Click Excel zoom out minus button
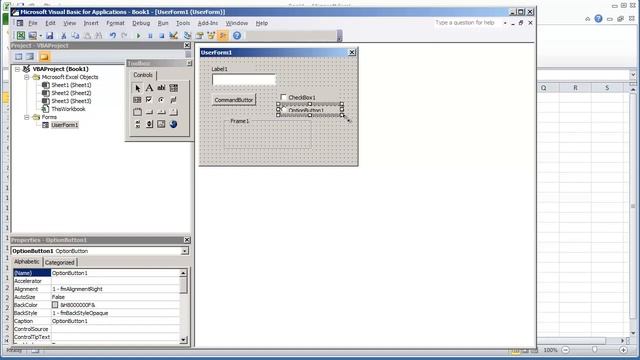 tap(565, 350)
